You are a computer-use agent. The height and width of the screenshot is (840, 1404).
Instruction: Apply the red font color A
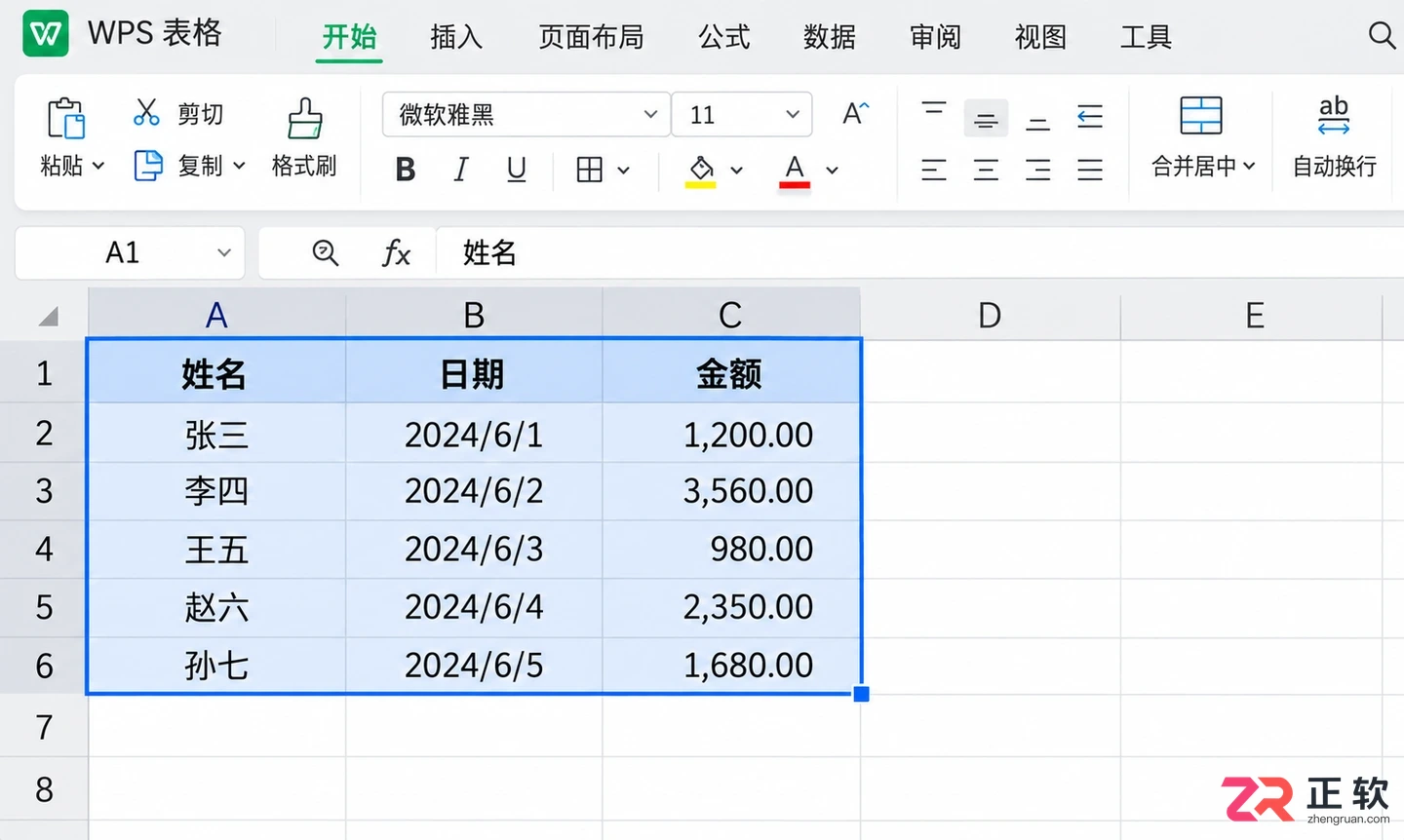pos(795,172)
